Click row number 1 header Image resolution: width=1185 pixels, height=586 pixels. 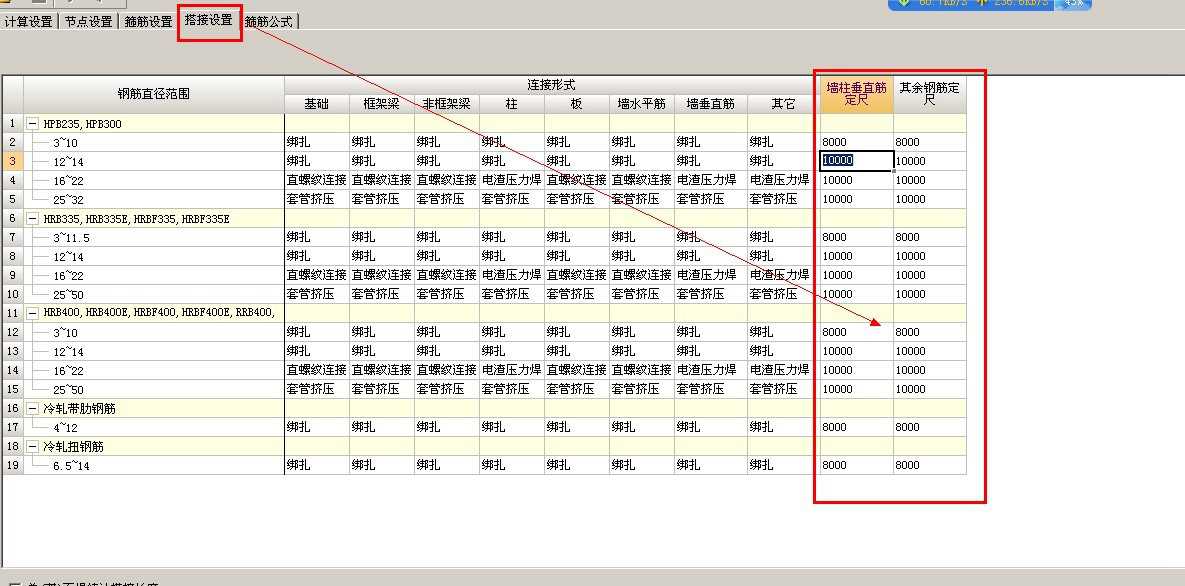click(x=12, y=123)
